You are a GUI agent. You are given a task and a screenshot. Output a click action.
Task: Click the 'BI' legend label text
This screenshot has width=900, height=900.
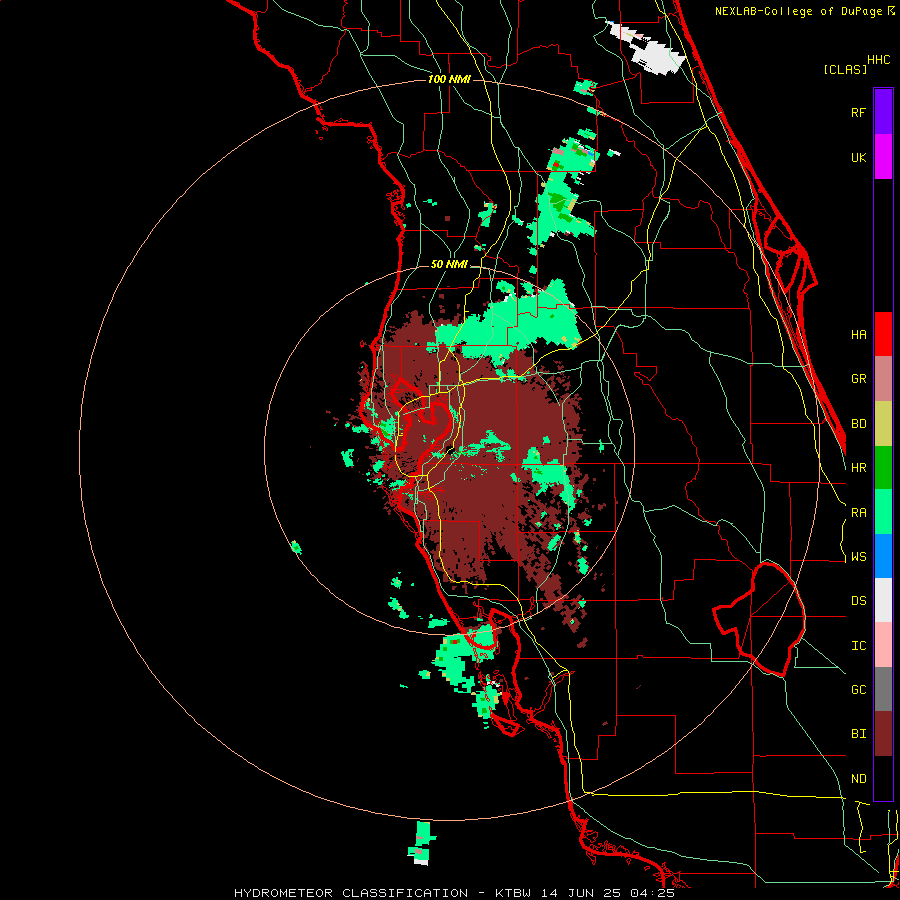click(x=858, y=734)
